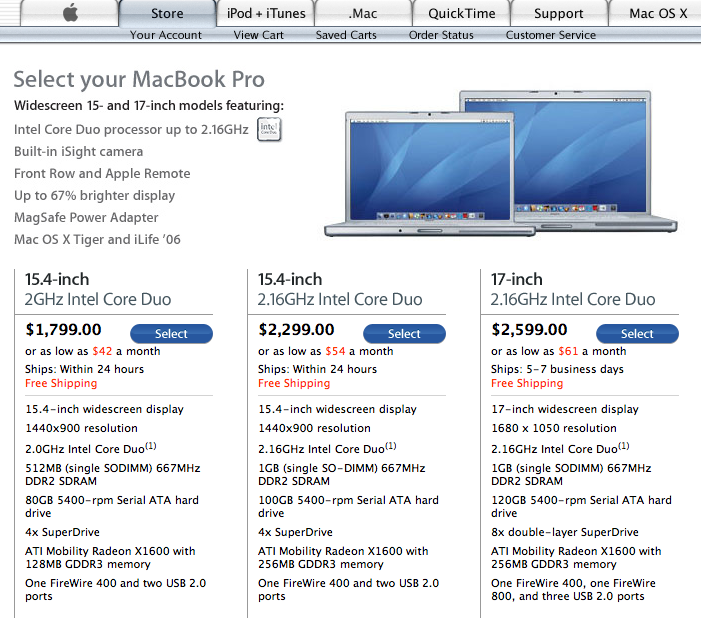Click the 17-inch column heading
The image size is (701, 627).
(517, 280)
